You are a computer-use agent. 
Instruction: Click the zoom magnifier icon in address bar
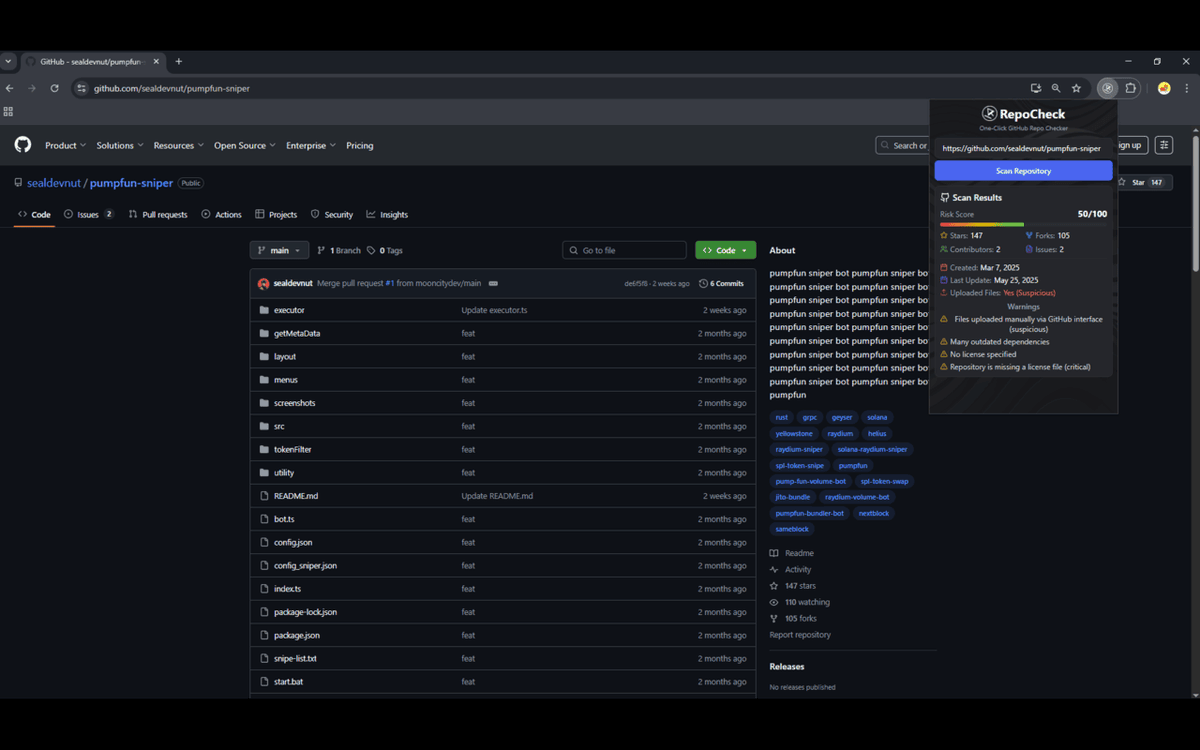[x=1056, y=88]
